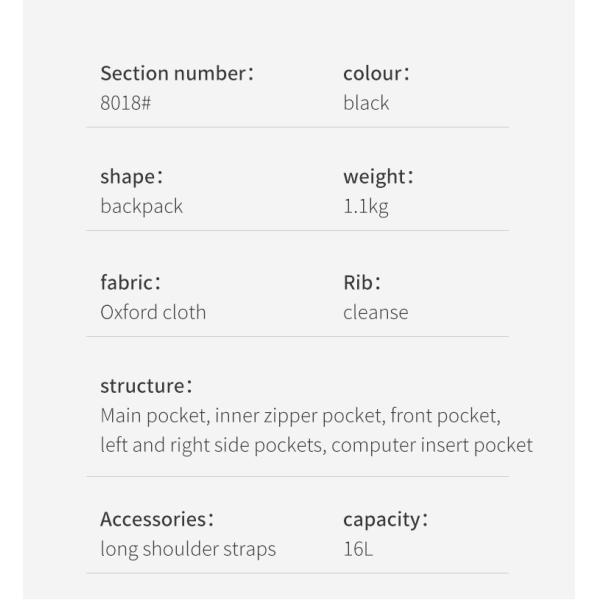This screenshot has width=600, height=600.
Task: Select the 16L capacity value
Action: point(357,549)
